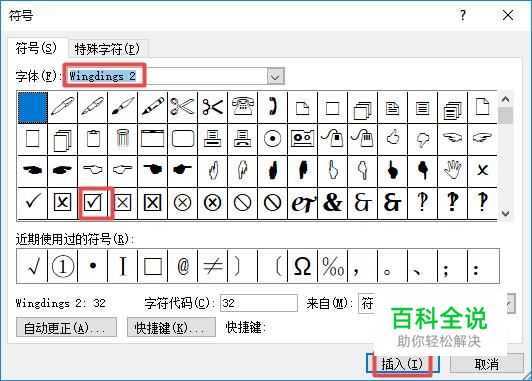
Task: Click the 插入(I) insert button
Action: tap(403, 364)
